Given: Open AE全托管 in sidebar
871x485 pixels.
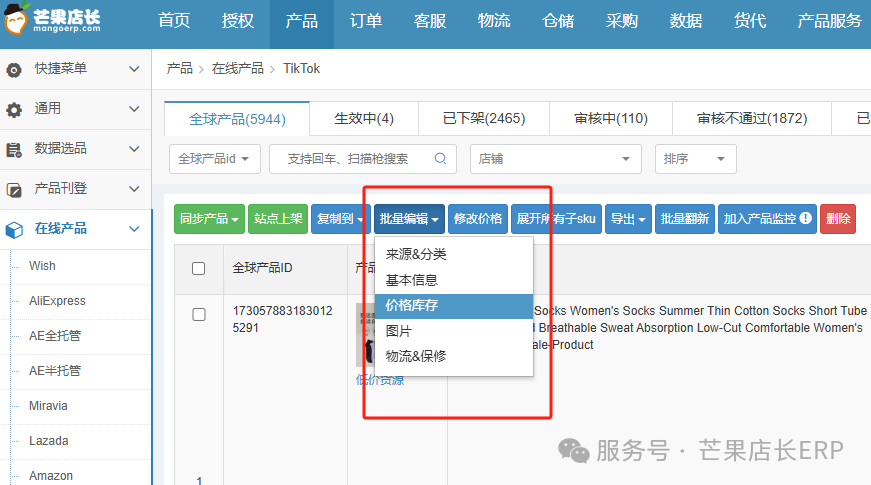Looking at the screenshot, I should [55, 336].
